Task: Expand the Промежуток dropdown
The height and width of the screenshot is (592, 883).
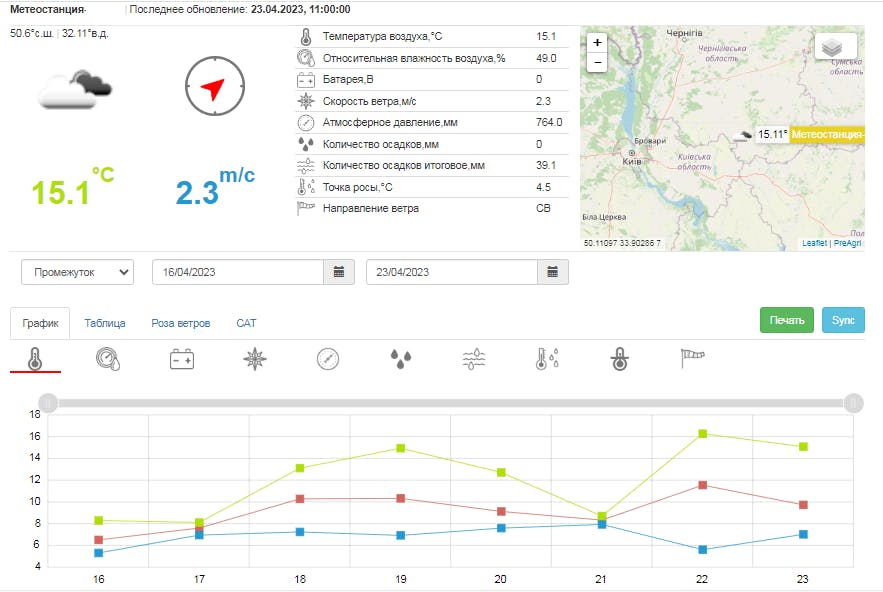Action: pyautogui.click(x=77, y=272)
